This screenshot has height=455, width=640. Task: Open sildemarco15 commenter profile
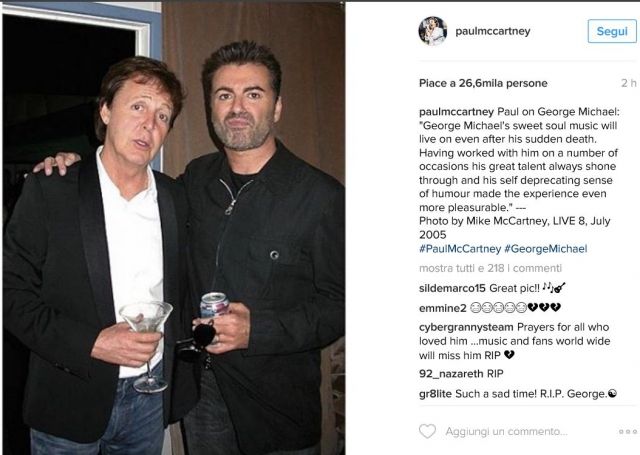454,290
